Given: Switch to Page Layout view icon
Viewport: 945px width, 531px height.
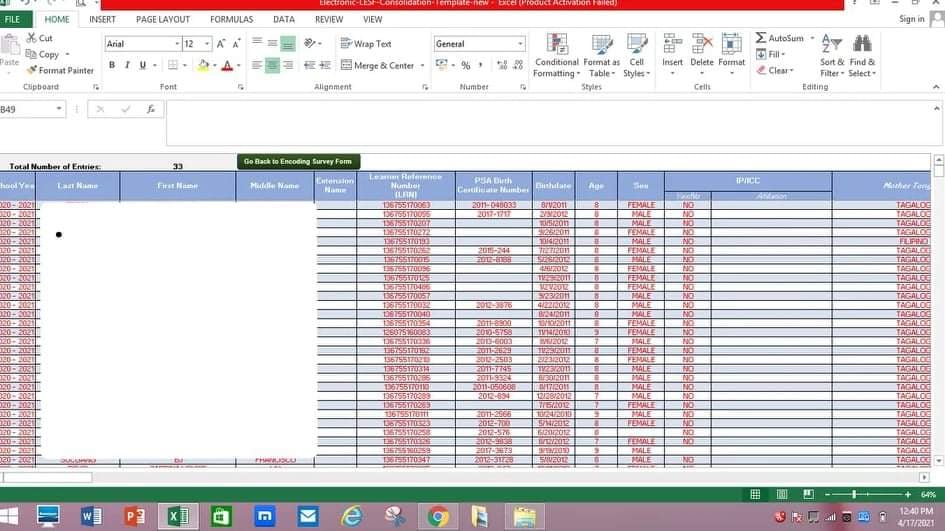Looking at the screenshot, I should coord(782,494).
